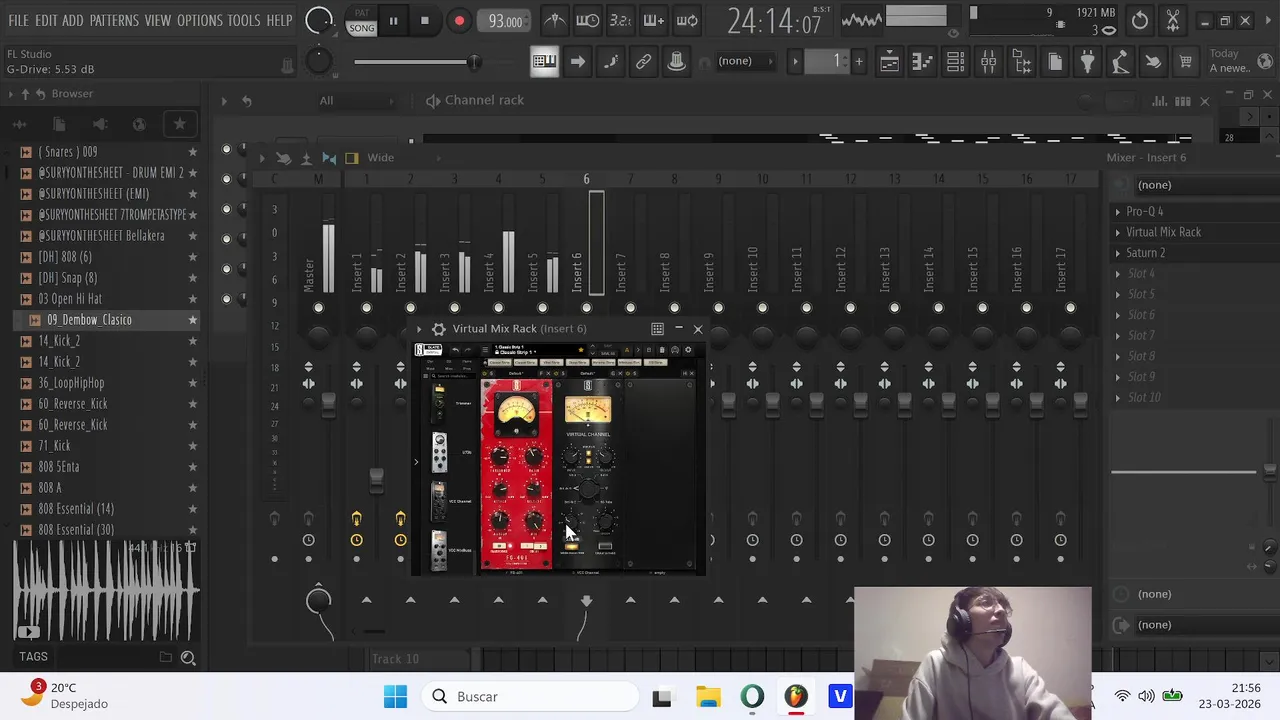
Task: Expand the Virtual Mix Rack slot arrow
Action: [1118, 232]
